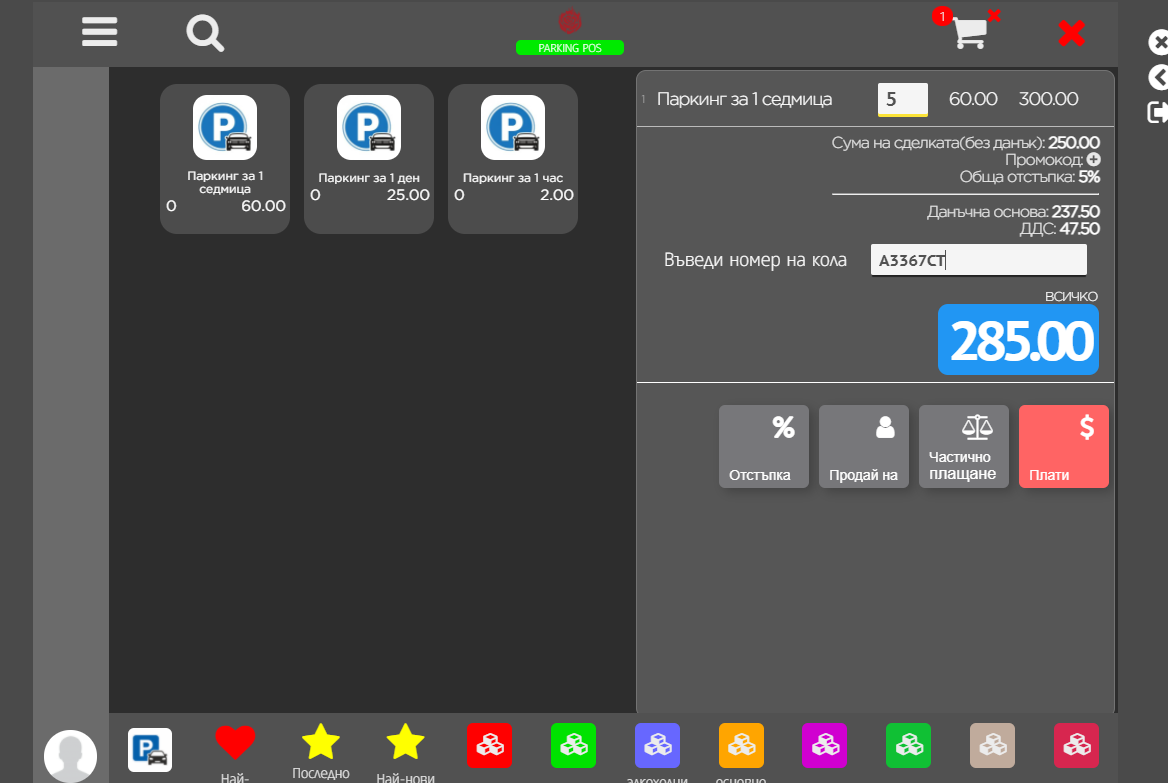
Task: Add 'Паркинг за 1 час' product
Action: (513, 159)
